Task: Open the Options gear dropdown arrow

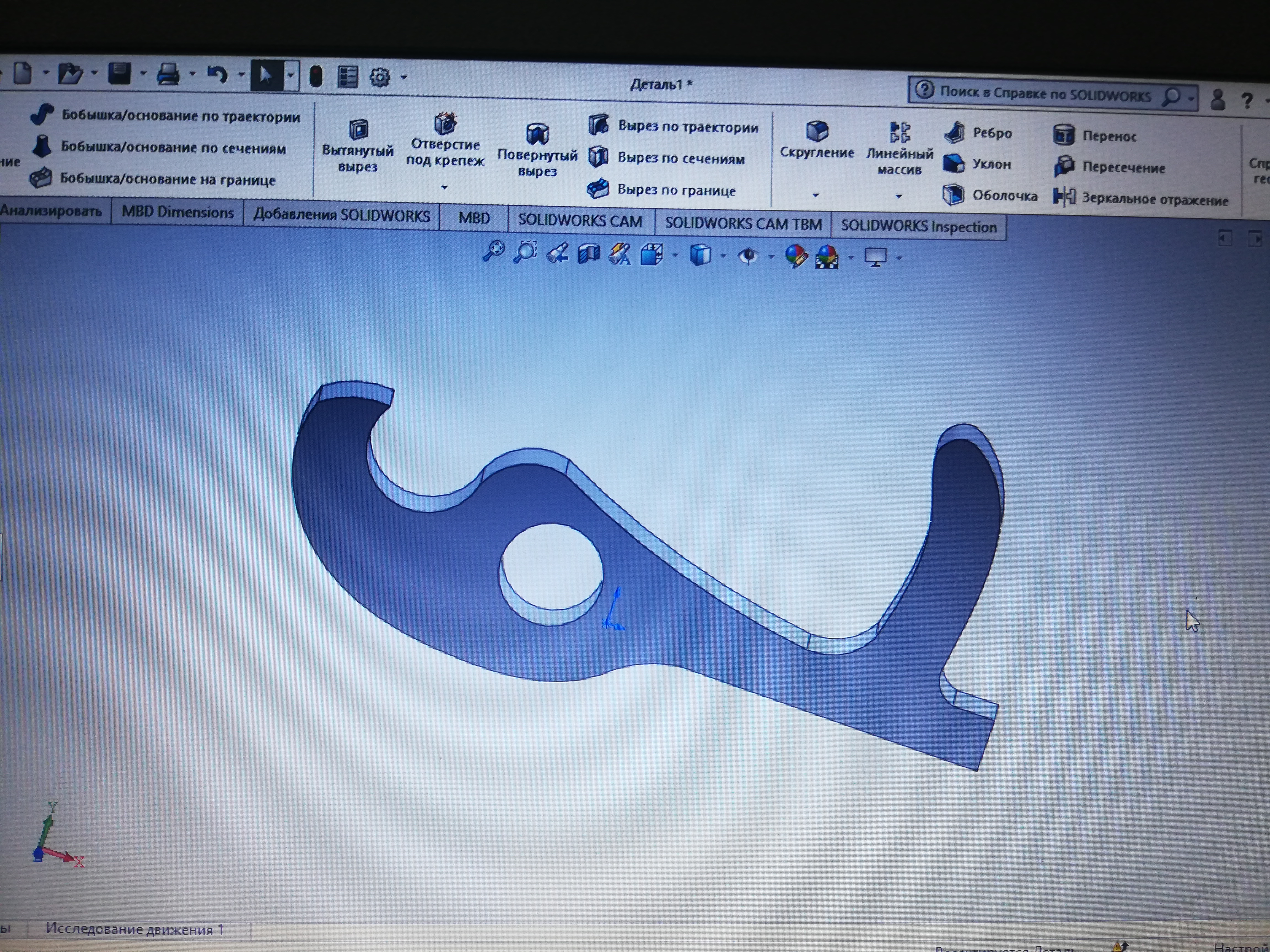Action: pyautogui.click(x=404, y=77)
